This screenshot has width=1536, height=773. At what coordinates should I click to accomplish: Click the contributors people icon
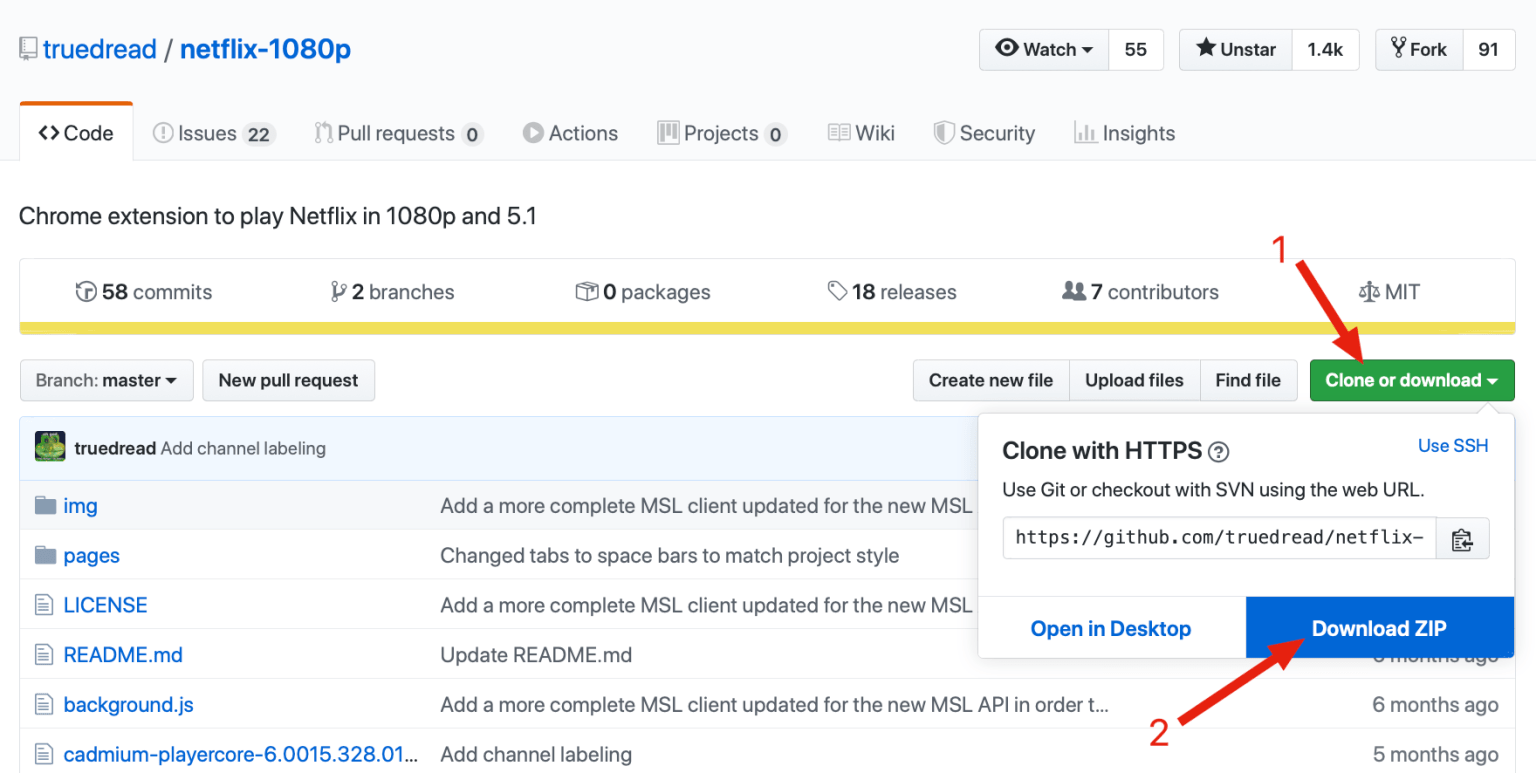click(x=1074, y=292)
